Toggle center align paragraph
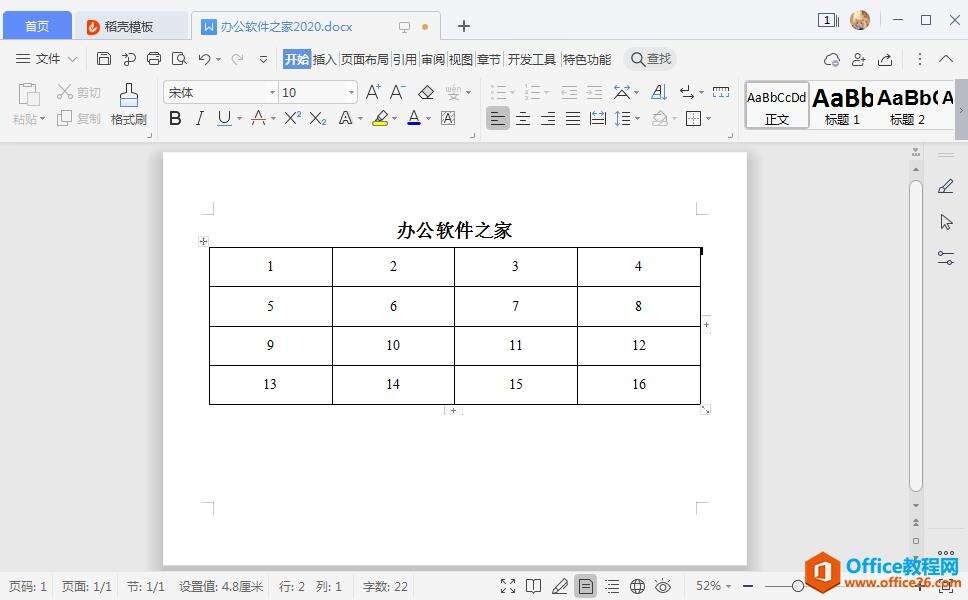The image size is (968, 600). 523,118
